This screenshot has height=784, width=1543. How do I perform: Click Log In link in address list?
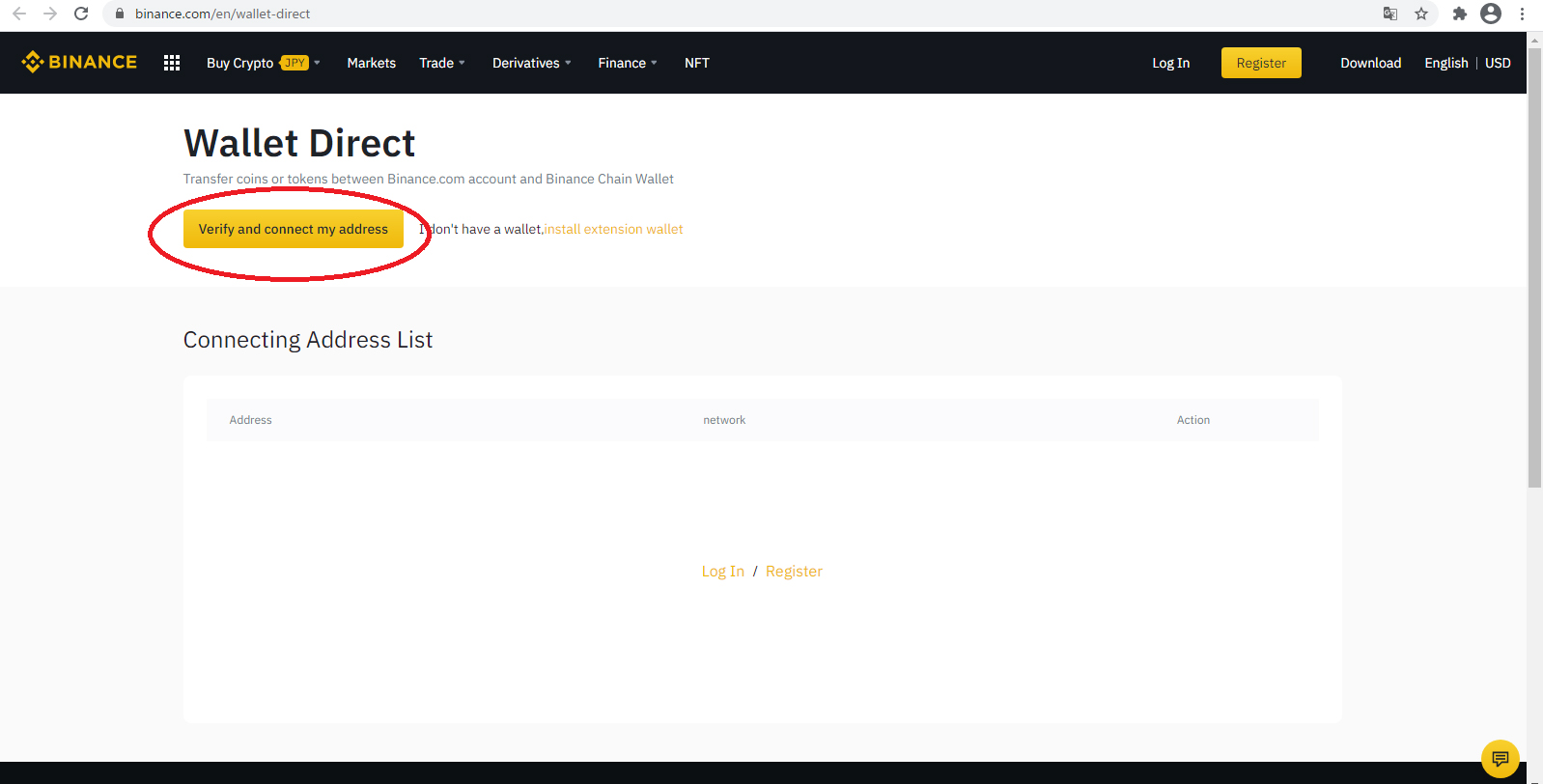coord(723,572)
